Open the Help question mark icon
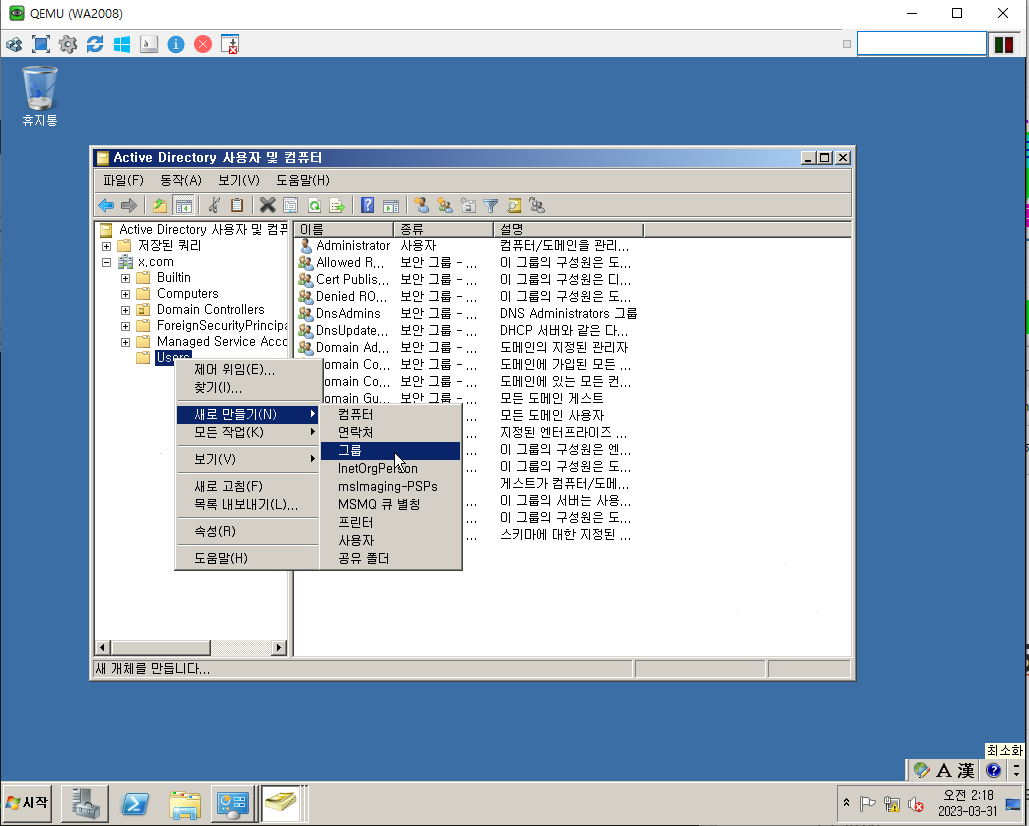Viewport: 1029px width, 826px height. (368, 205)
